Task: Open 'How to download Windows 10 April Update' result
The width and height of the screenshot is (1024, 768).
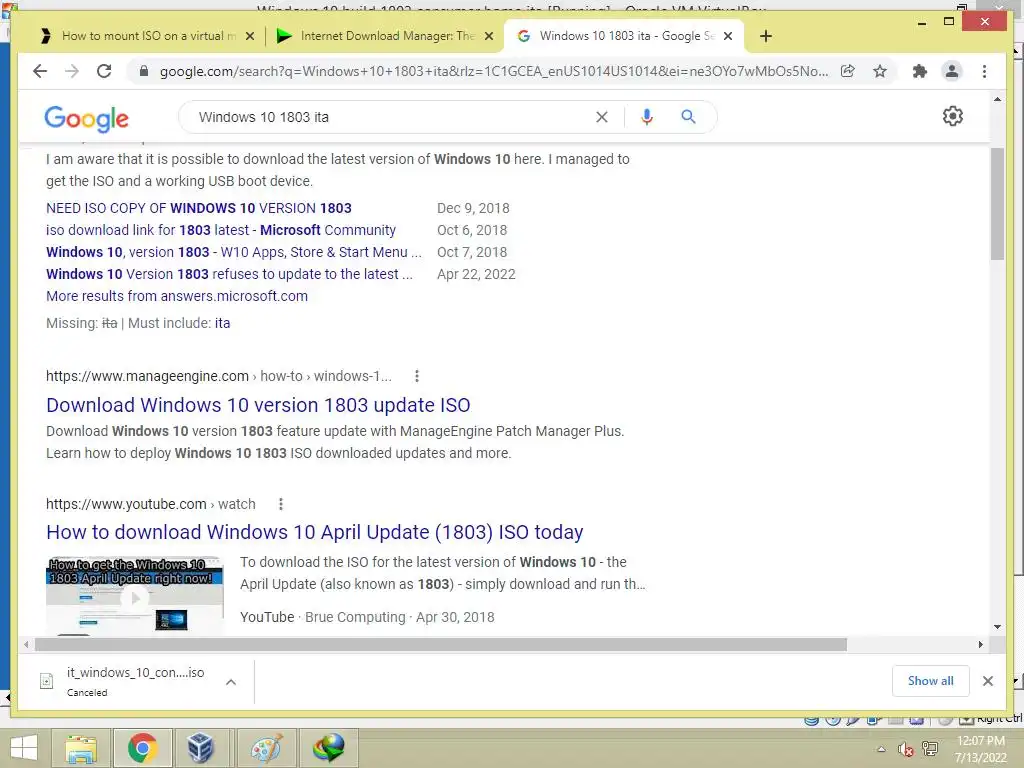Action: pyautogui.click(x=314, y=532)
